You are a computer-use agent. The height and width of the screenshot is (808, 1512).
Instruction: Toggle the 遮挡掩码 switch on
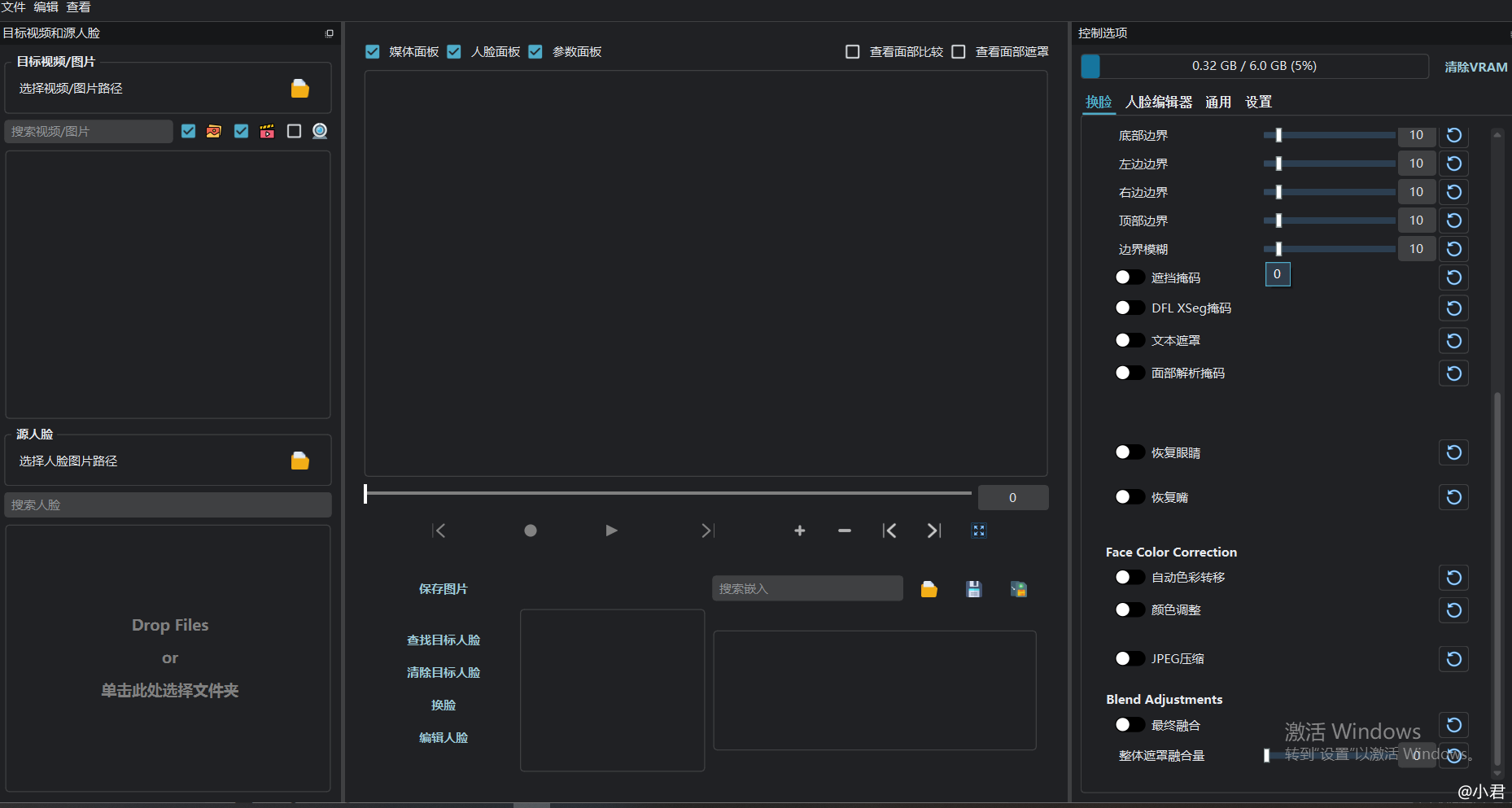[x=1129, y=277]
